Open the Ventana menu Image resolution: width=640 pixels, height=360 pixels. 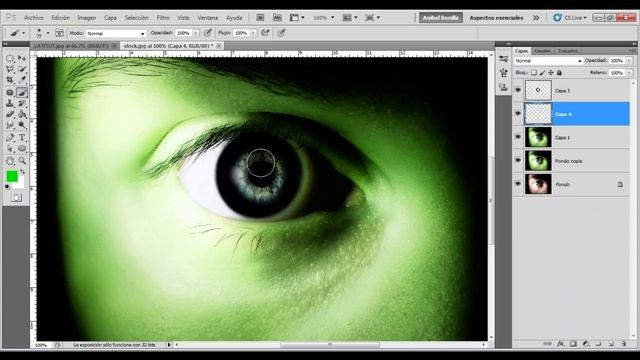pos(207,18)
